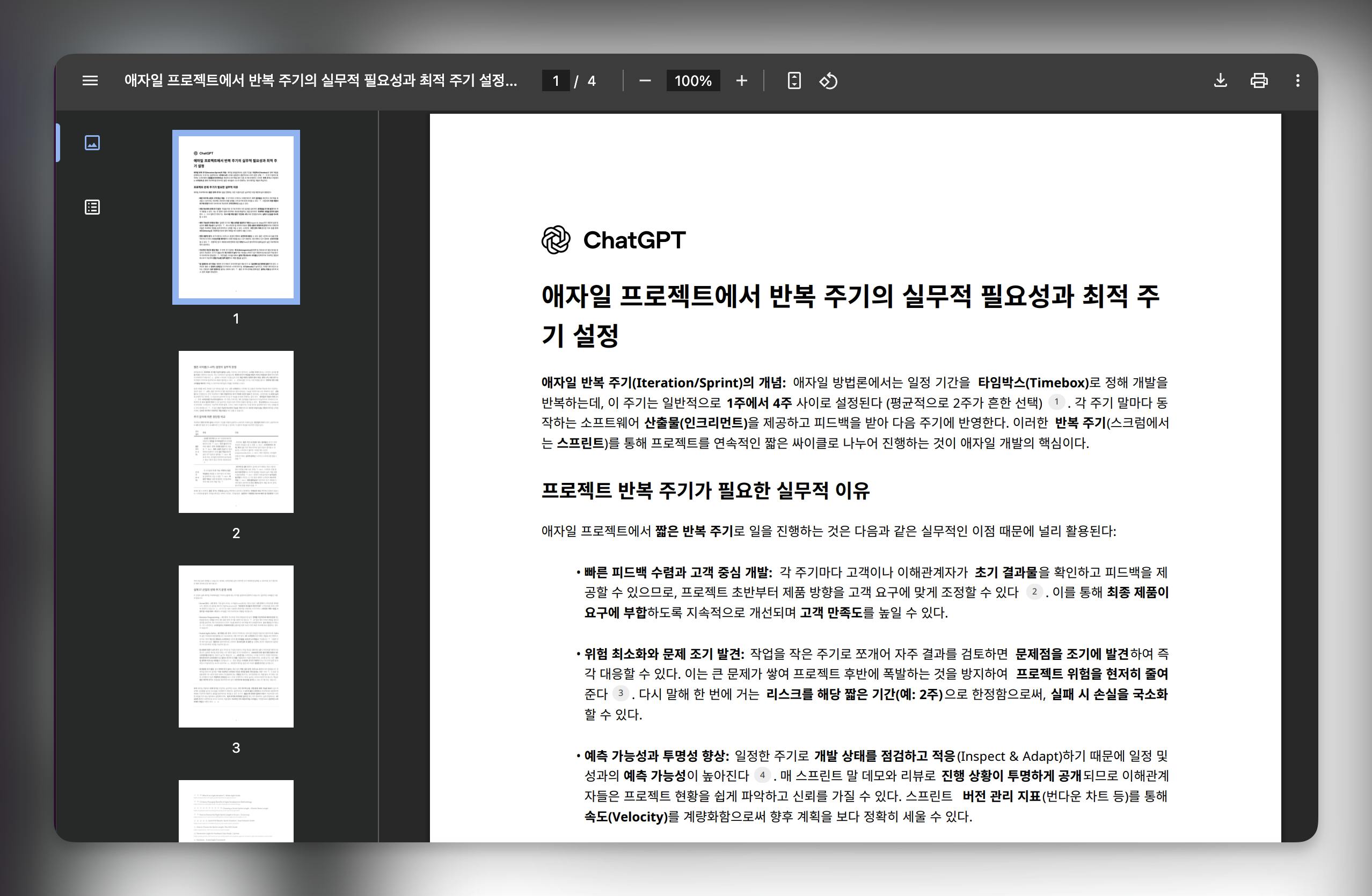Open the three-dot more actions menu
1372x896 pixels.
click(1297, 80)
